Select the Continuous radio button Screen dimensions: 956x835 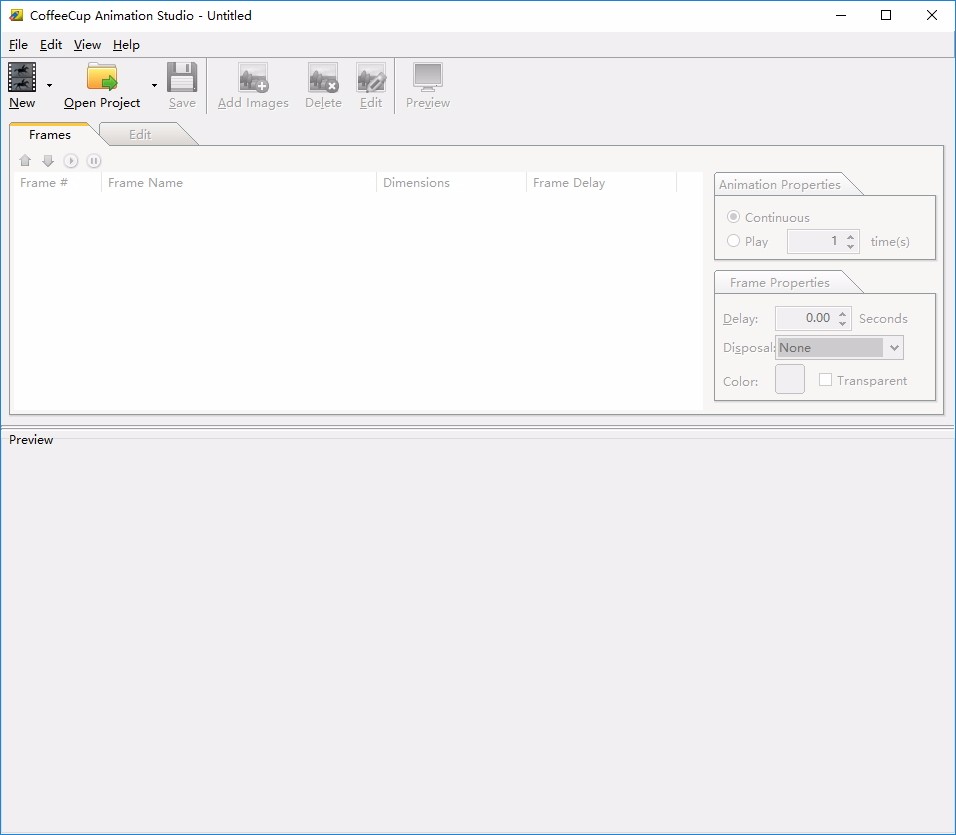(x=733, y=217)
